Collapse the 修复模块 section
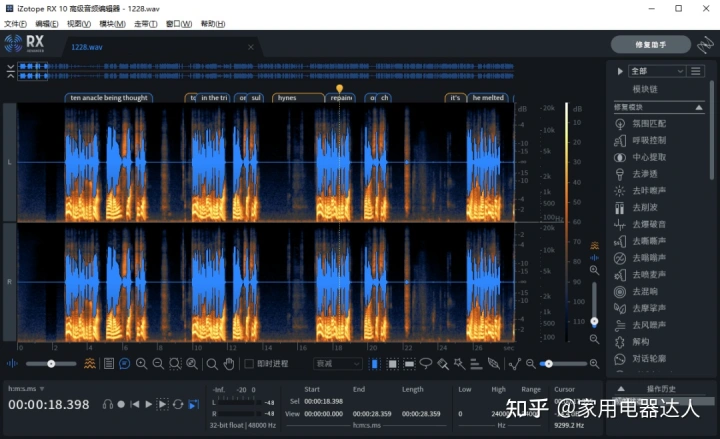 699,107
